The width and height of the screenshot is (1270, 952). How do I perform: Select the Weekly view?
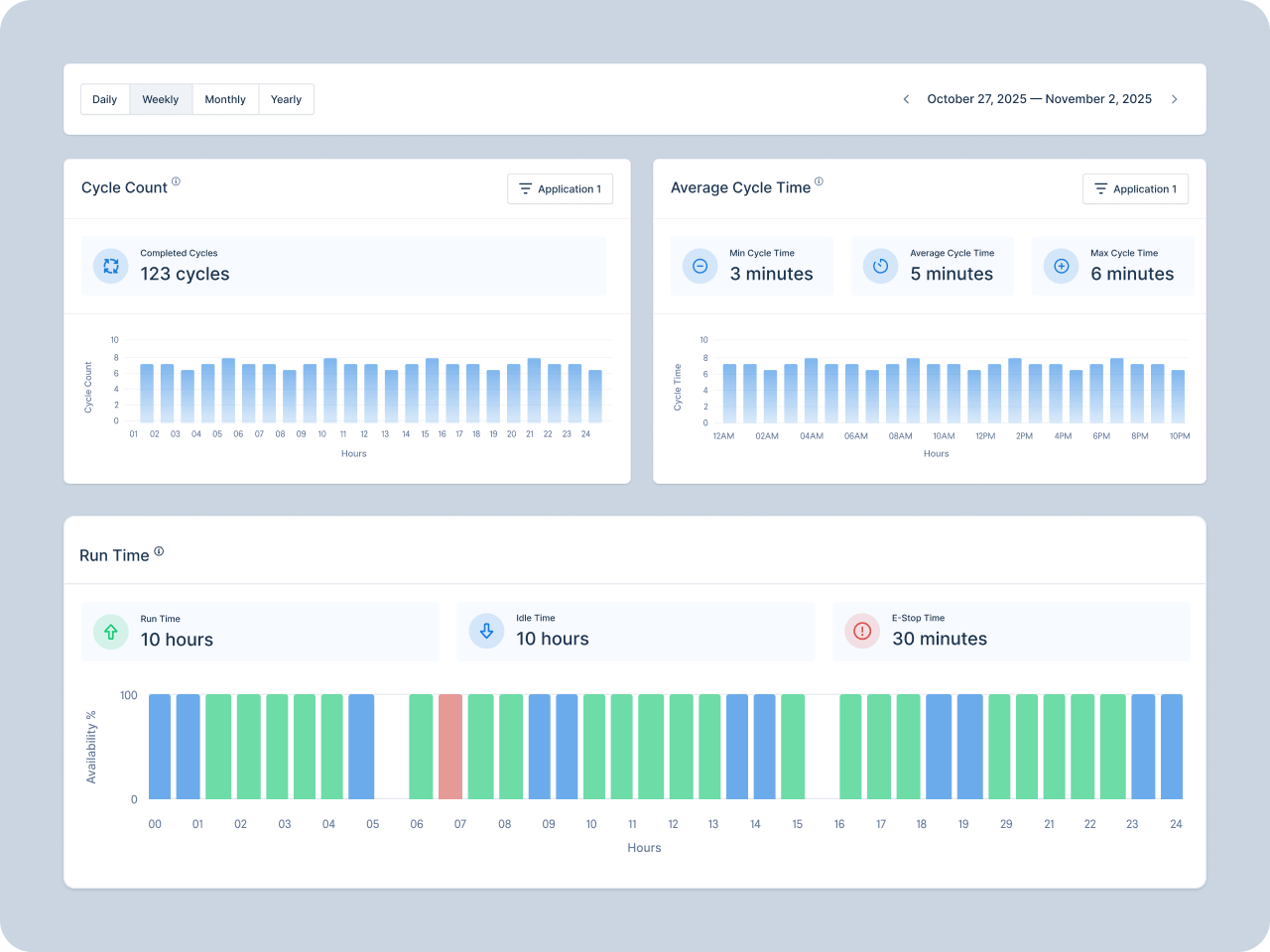pyautogui.click(x=160, y=99)
